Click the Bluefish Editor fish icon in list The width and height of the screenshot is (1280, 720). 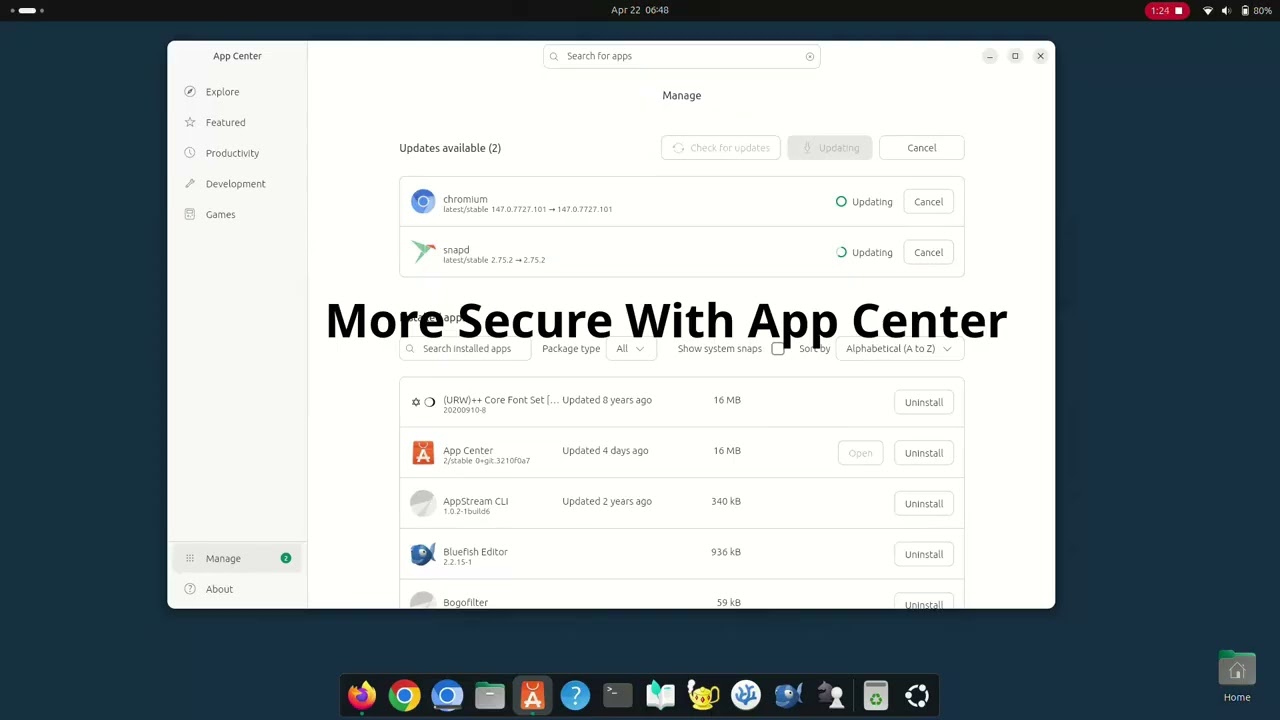[x=423, y=554]
